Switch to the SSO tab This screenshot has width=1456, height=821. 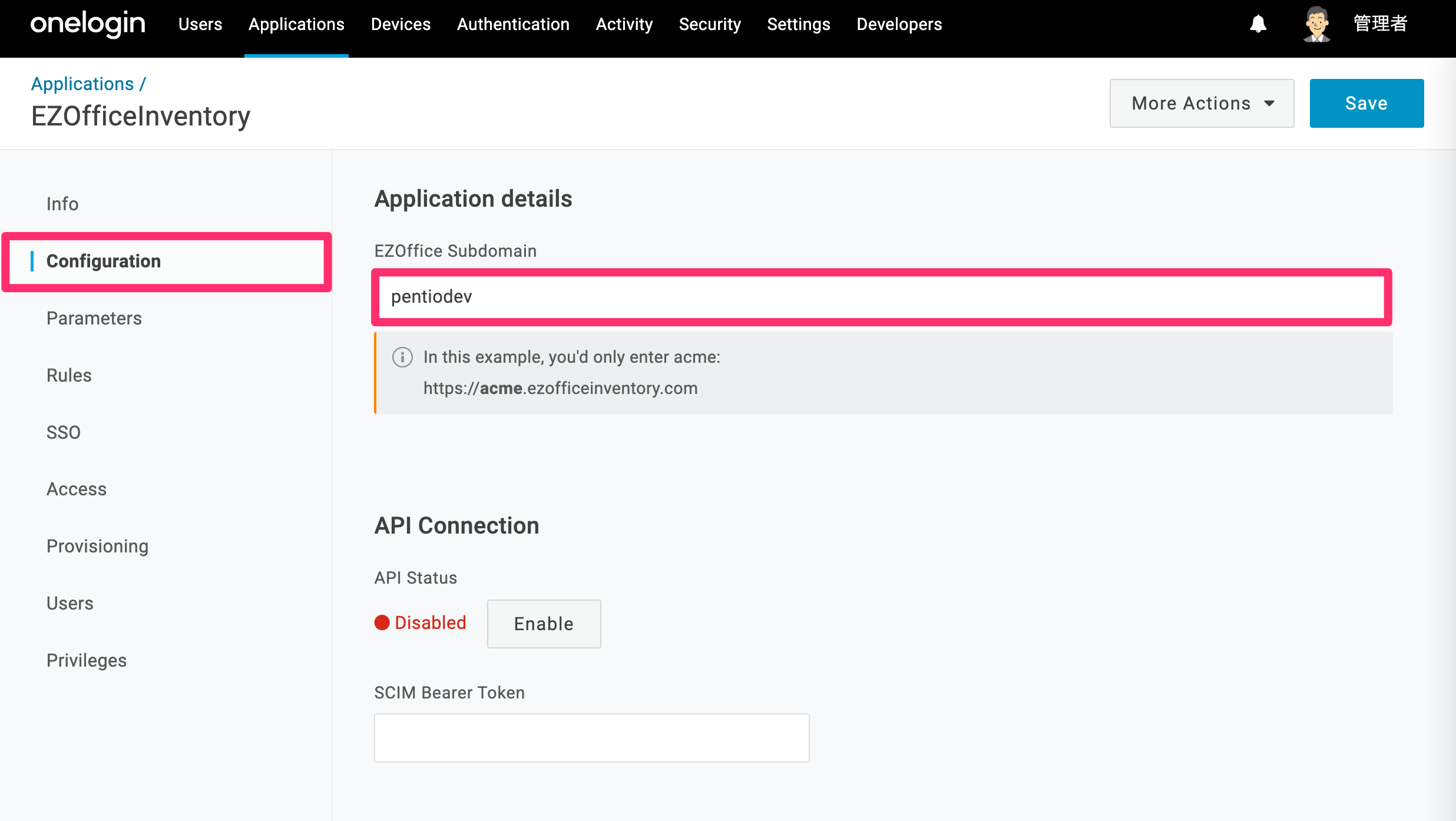coord(64,432)
